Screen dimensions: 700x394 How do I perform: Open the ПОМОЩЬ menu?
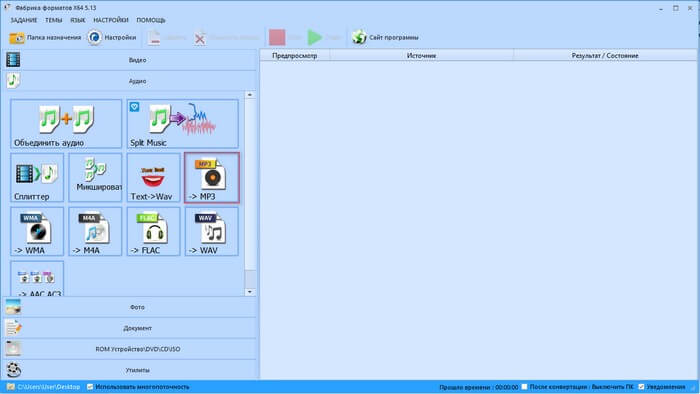click(x=151, y=20)
